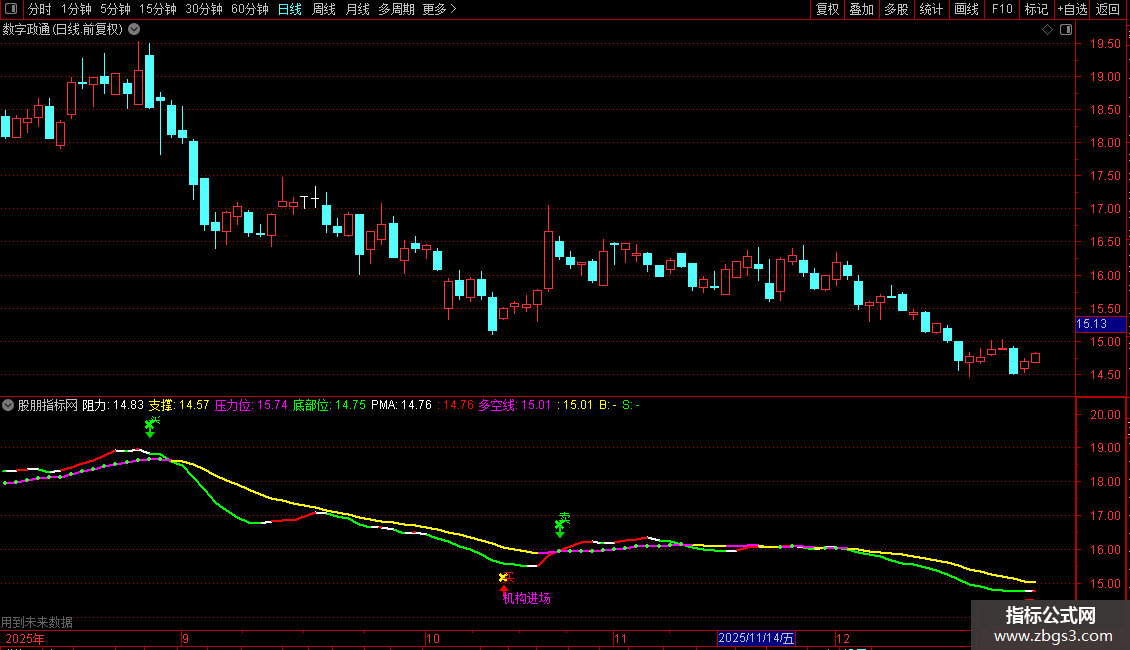Viewport: 1130px width, 650px height.
Task: Click month 12 on the time axis
Action: (842, 638)
